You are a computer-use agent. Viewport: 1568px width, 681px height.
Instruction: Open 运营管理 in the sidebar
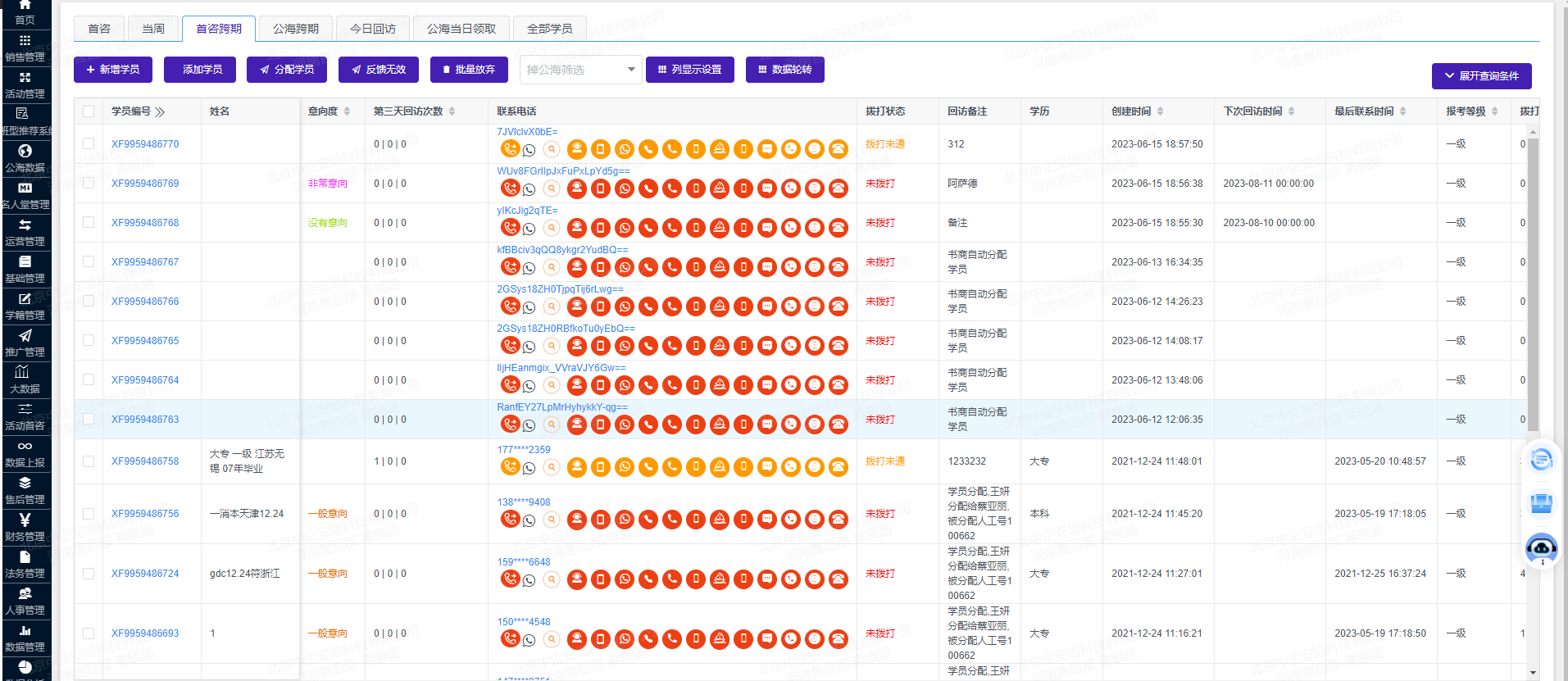(x=25, y=233)
